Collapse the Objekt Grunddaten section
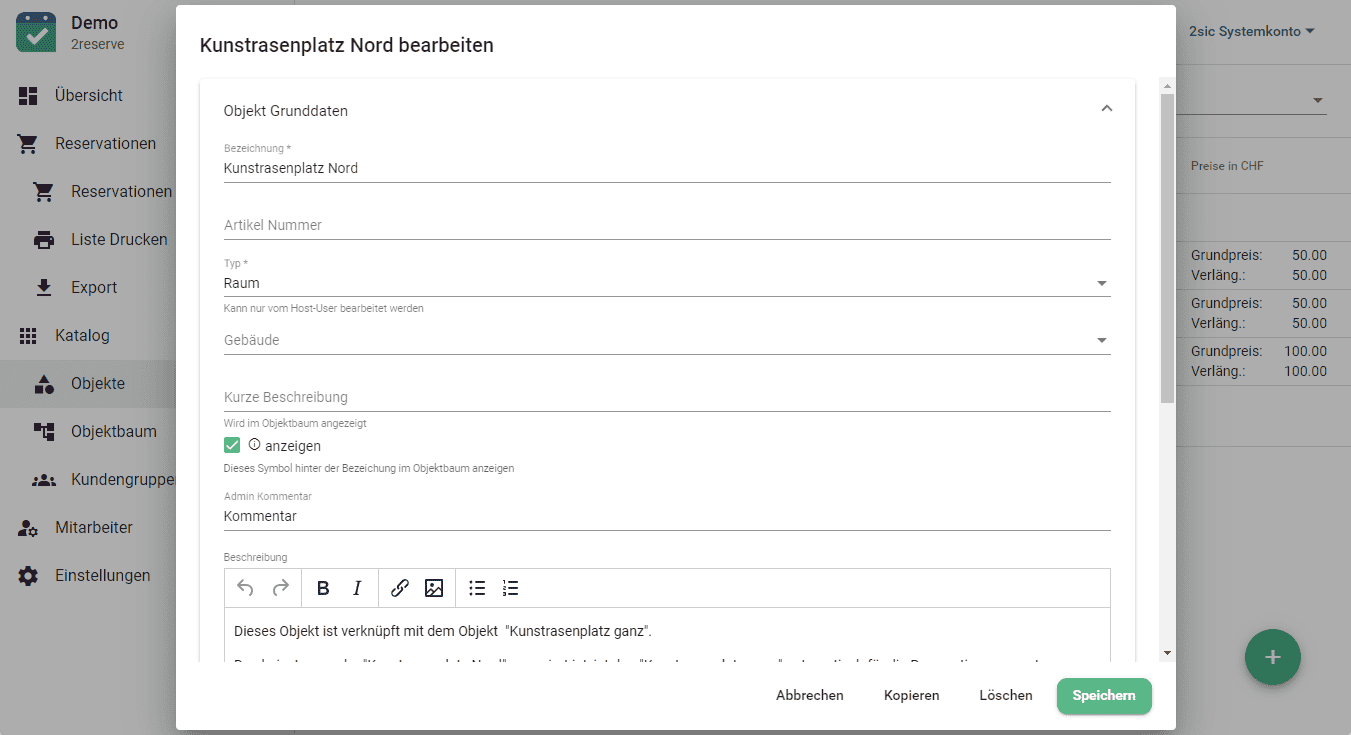The height and width of the screenshot is (735, 1351). coord(1106,109)
